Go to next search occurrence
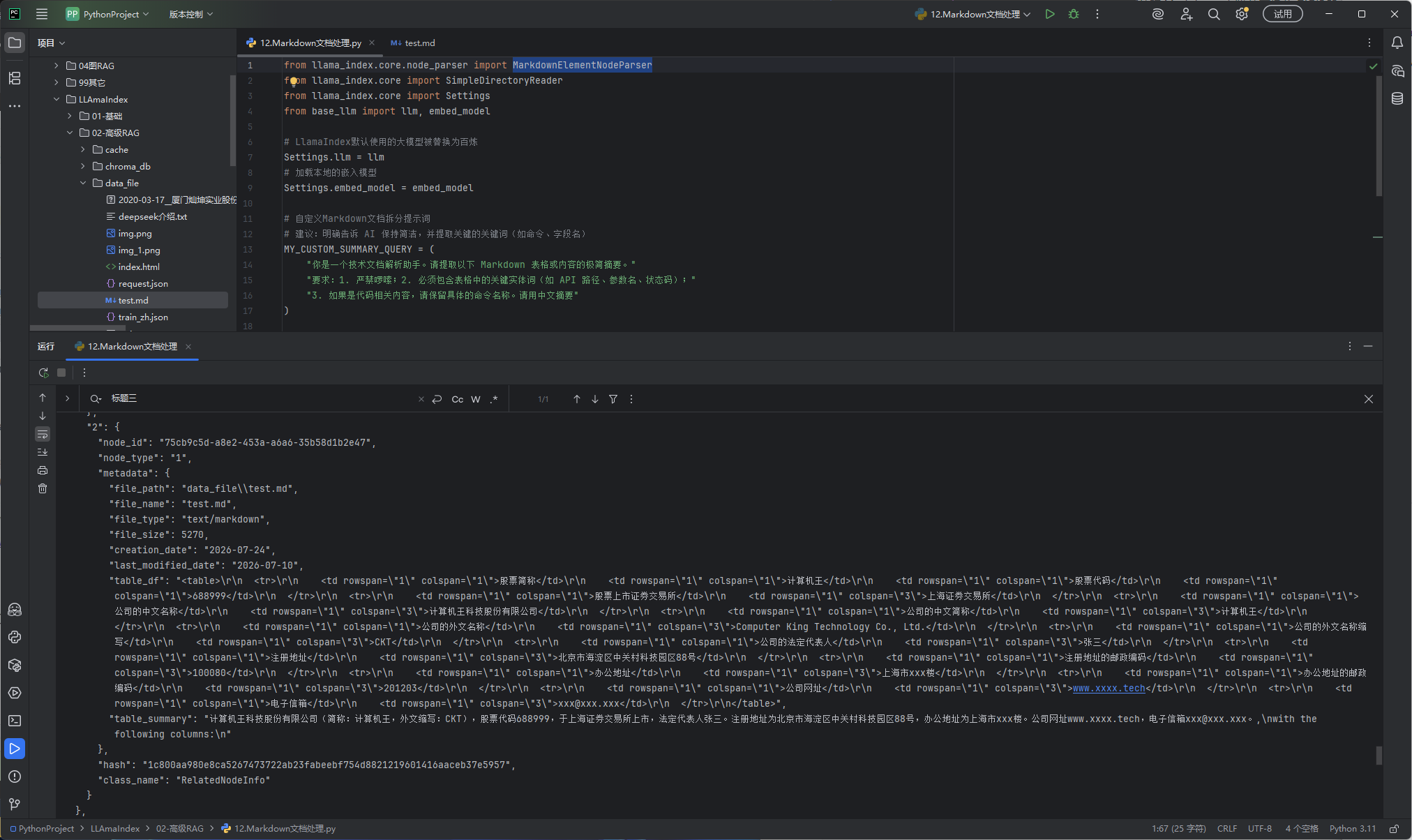This screenshot has height=840, width=1412. (x=595, y=399)
